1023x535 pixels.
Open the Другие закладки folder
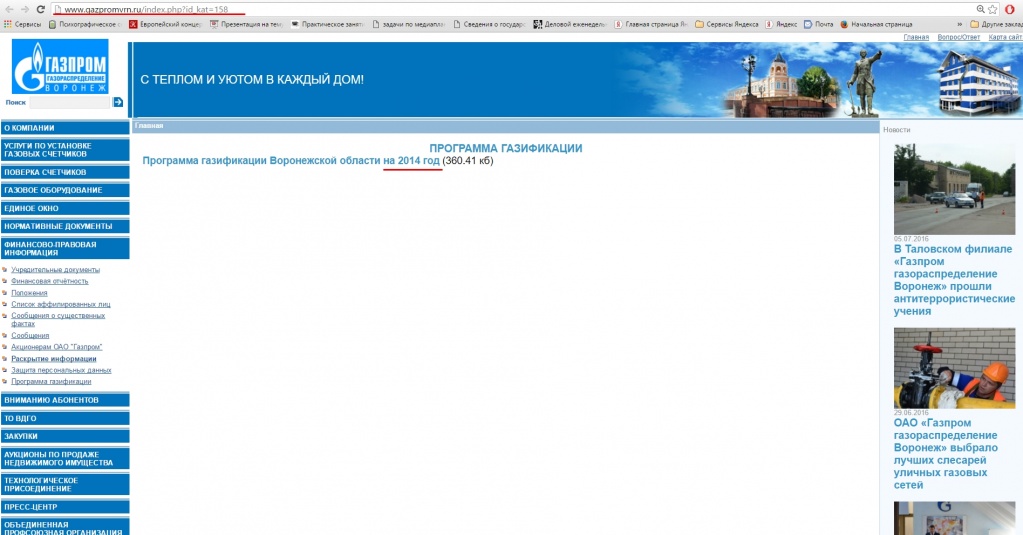point(996,24)
